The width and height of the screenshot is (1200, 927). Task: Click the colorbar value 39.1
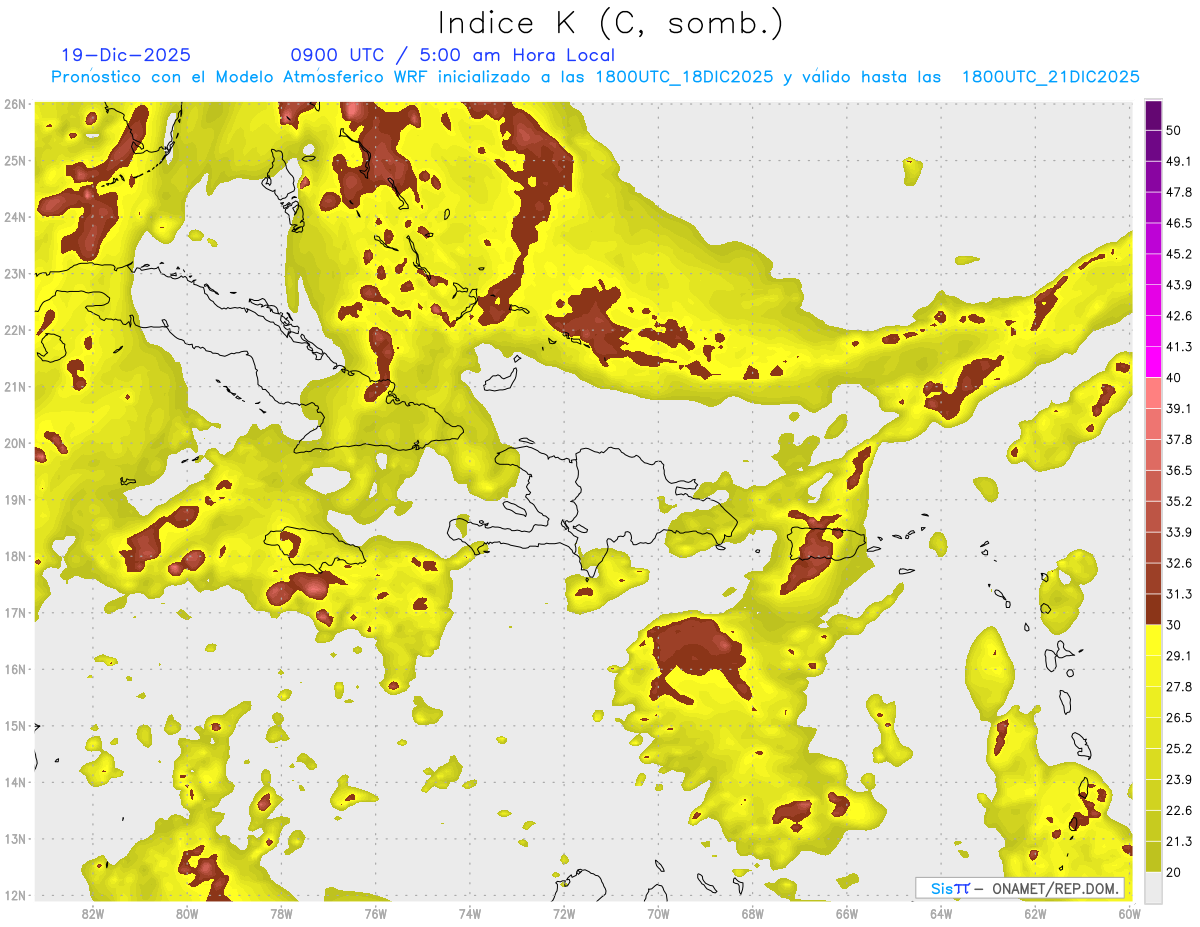click(x=1178, y=409)
